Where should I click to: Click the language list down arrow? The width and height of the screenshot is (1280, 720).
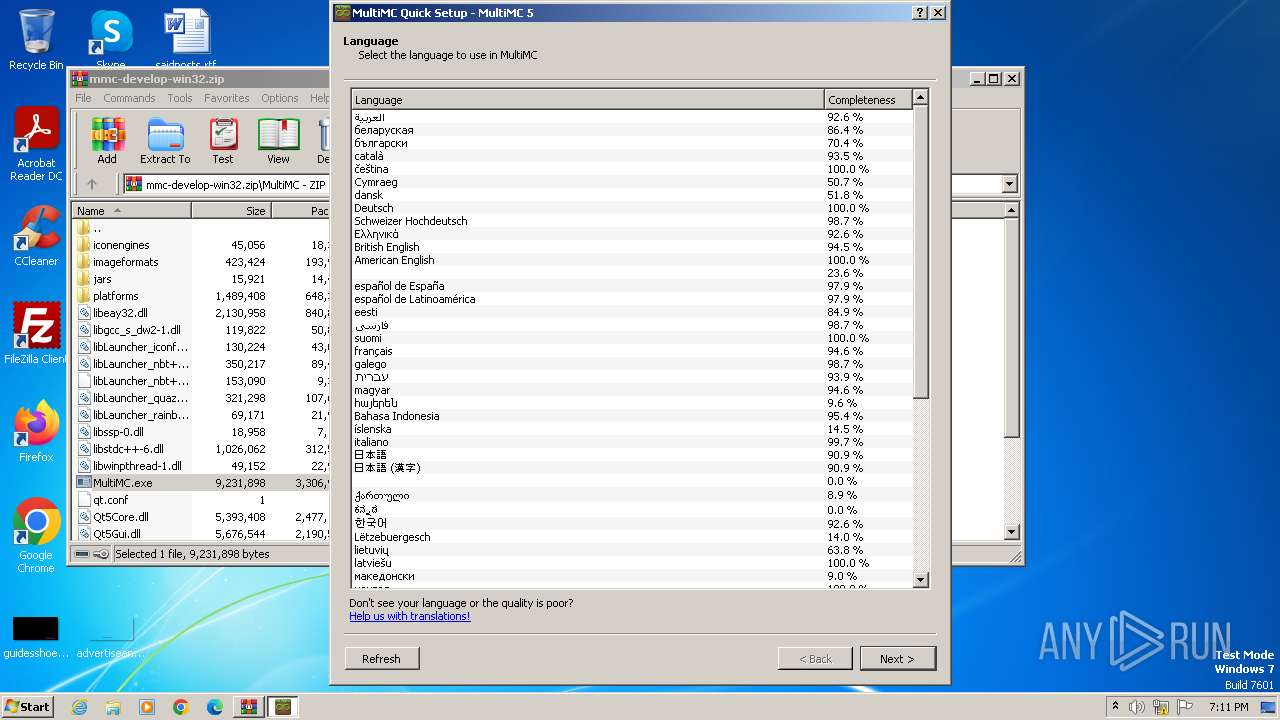(920, 580)
